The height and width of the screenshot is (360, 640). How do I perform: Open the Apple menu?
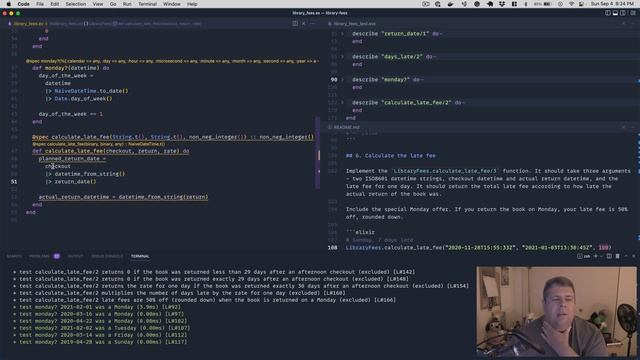point(9,4)
